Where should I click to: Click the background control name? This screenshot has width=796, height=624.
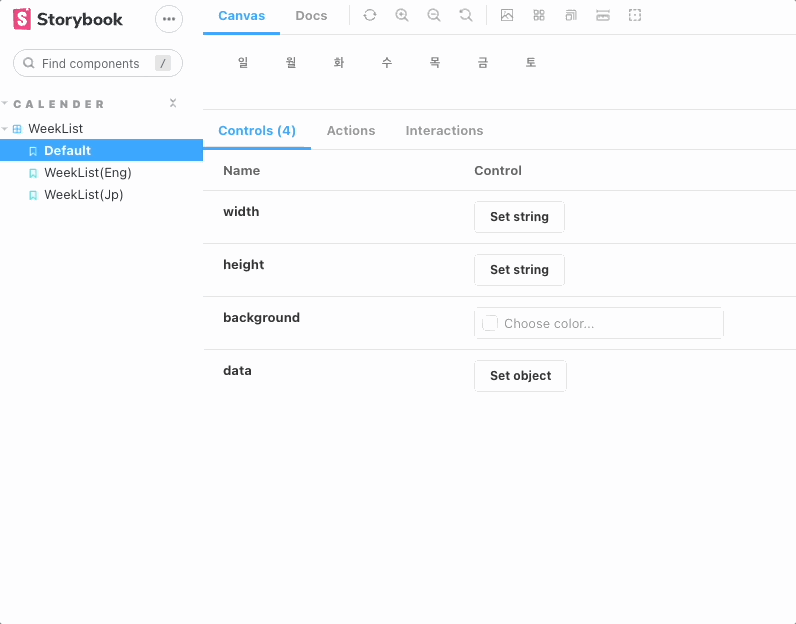tap(261, 318)
